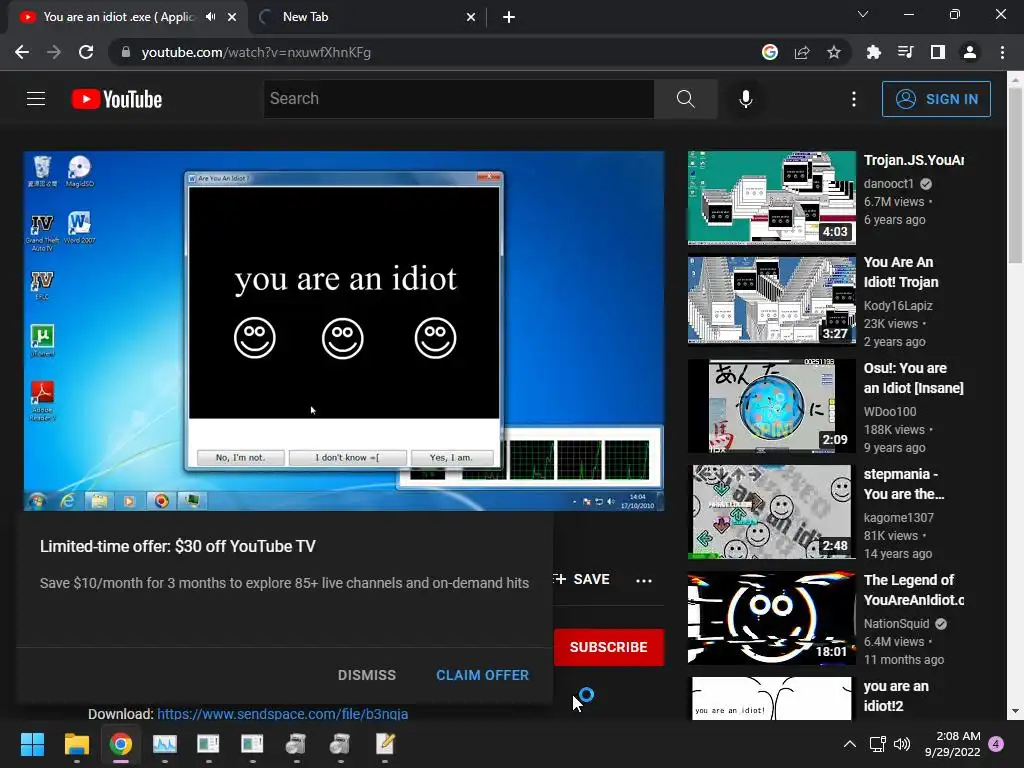1024x768 pixels.
Task: Share this page icon in address bar
Action: point(802,52)
